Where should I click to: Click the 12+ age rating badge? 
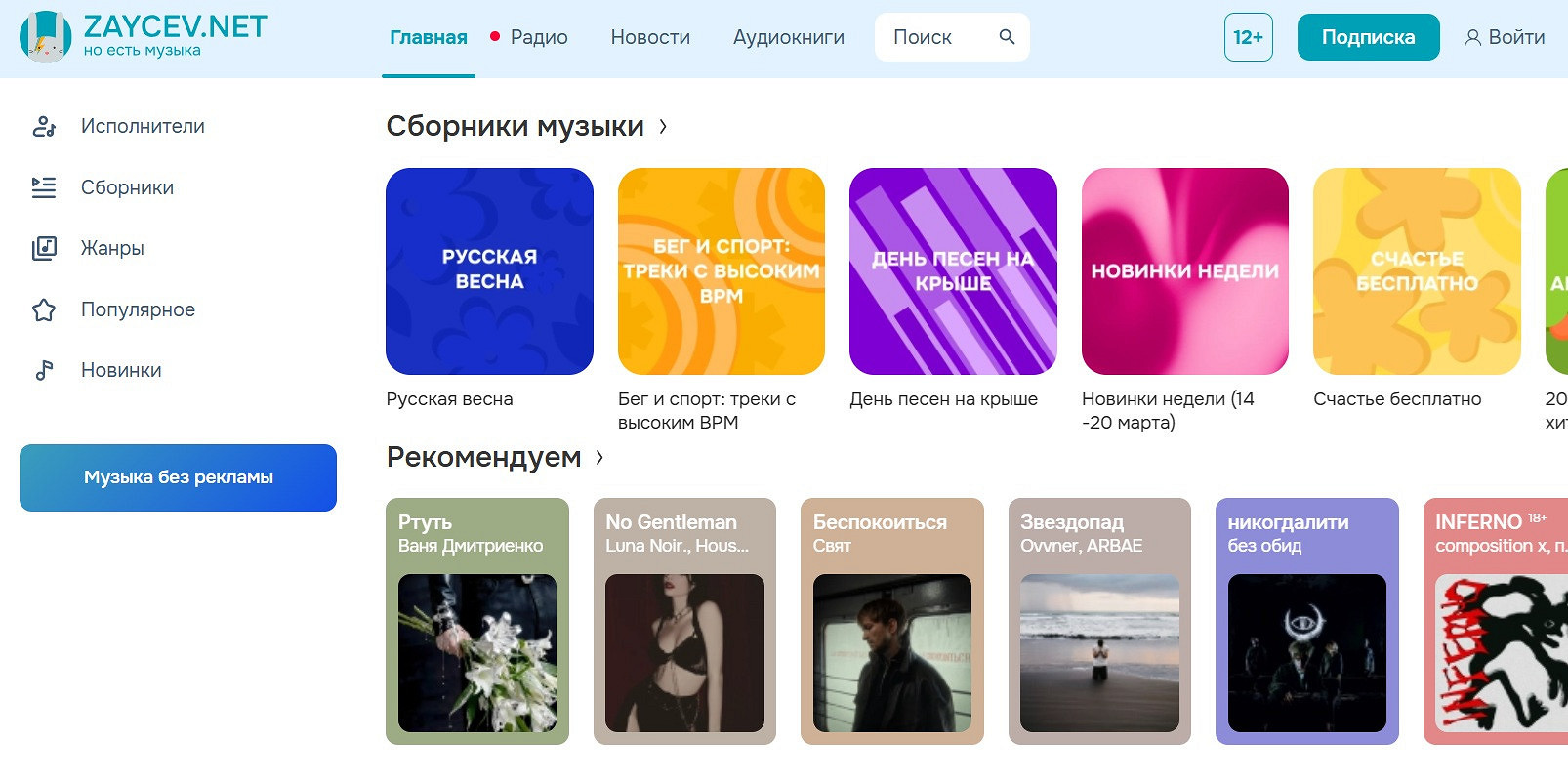(x=1248, y=37)
